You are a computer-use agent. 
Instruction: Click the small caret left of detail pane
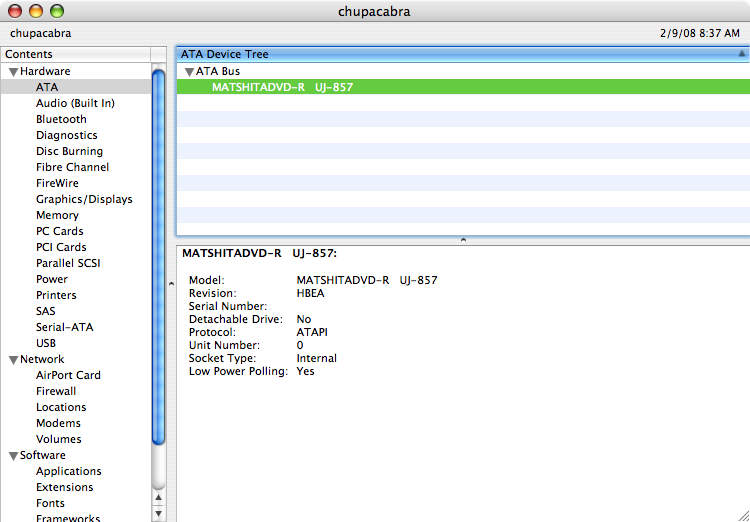pyautogui.click(x=171, y=284)
